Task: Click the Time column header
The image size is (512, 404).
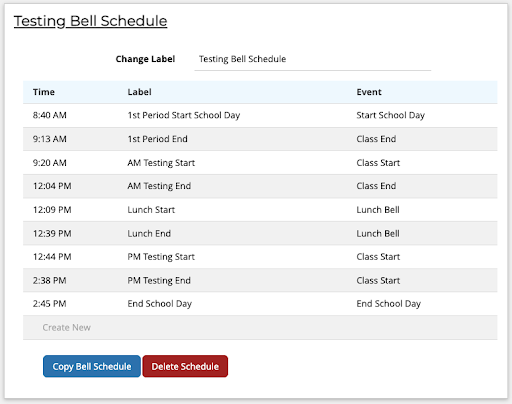Action: (x=44, y=92)
